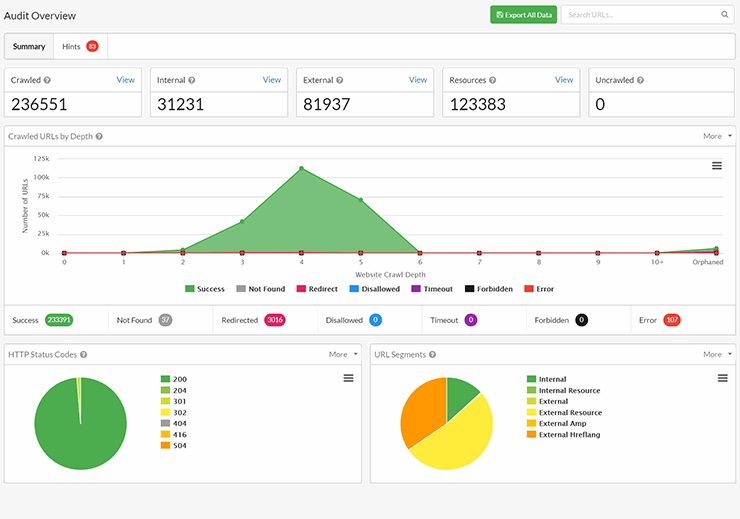
Task: Toggle the Error legend series
Action: [539, 289]
